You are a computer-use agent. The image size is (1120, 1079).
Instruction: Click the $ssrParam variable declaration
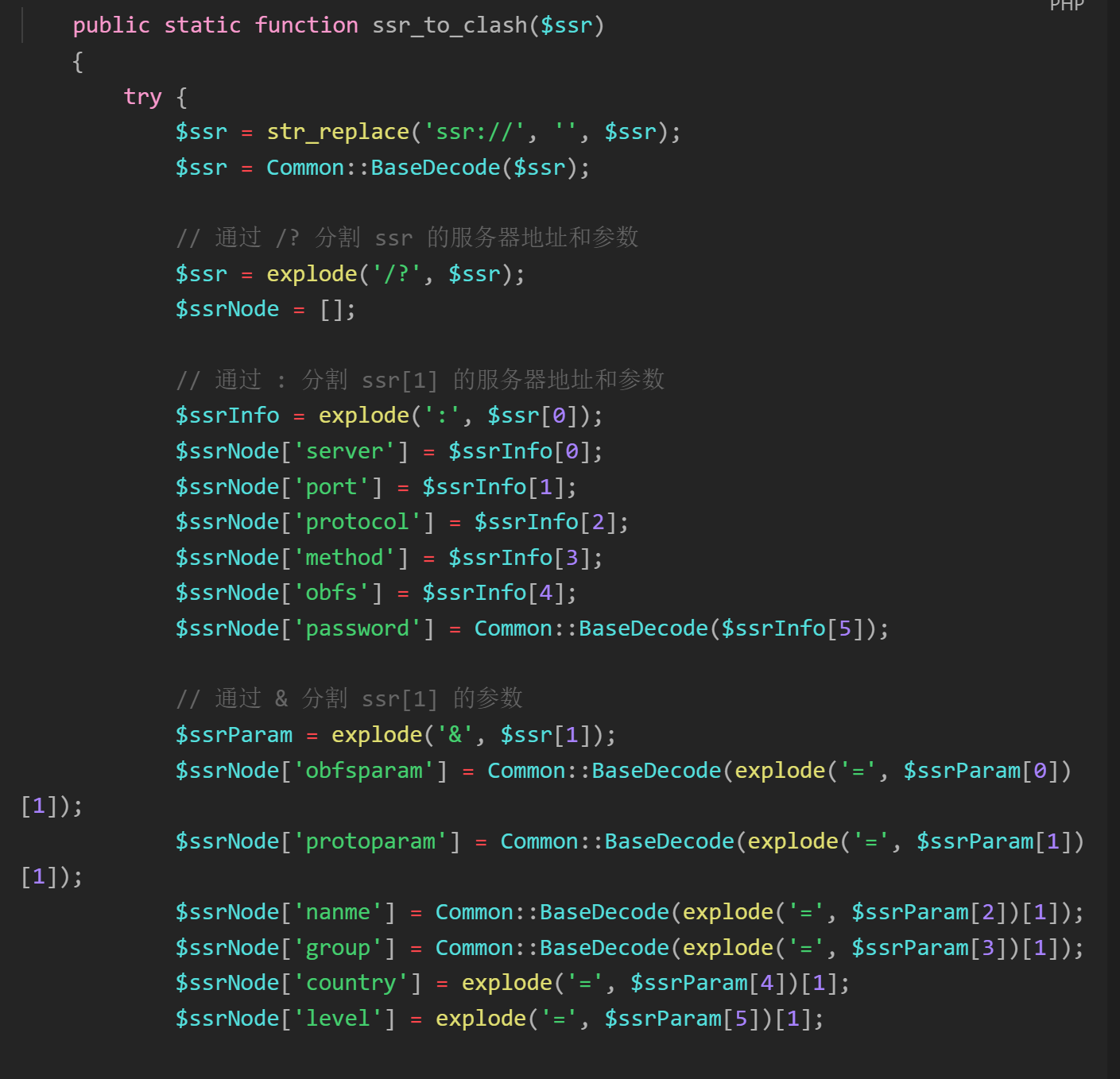234,735
